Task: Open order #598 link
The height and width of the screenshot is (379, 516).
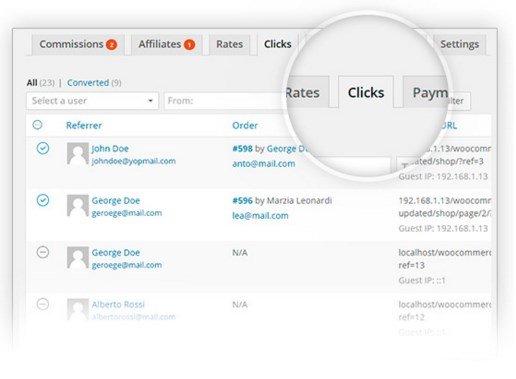Action: (242, 148)
